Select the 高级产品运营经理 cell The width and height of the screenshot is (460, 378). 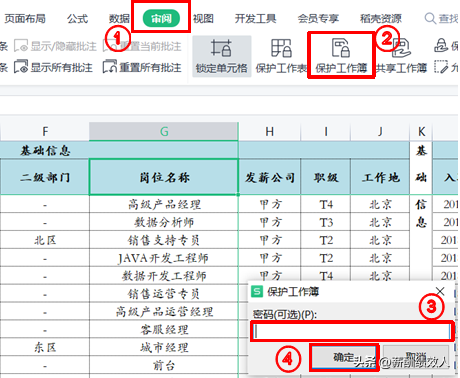pyautogui.click(x=164, y=312)
